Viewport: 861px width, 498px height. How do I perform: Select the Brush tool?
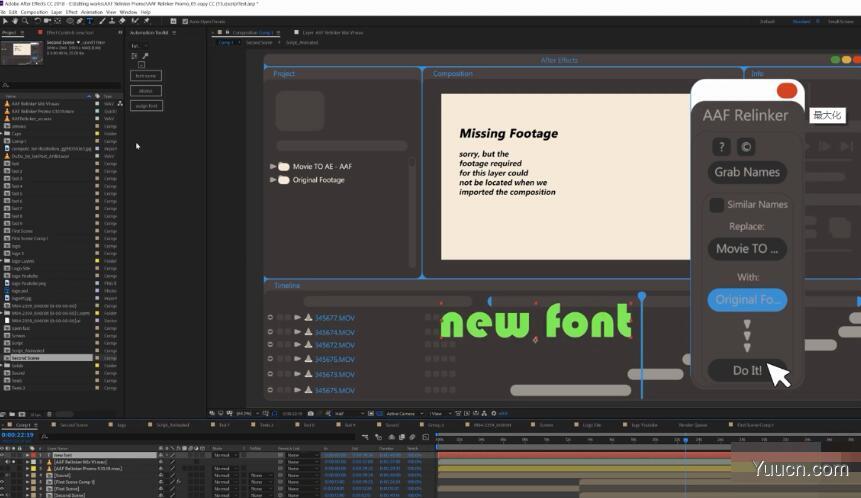(102, 21)
